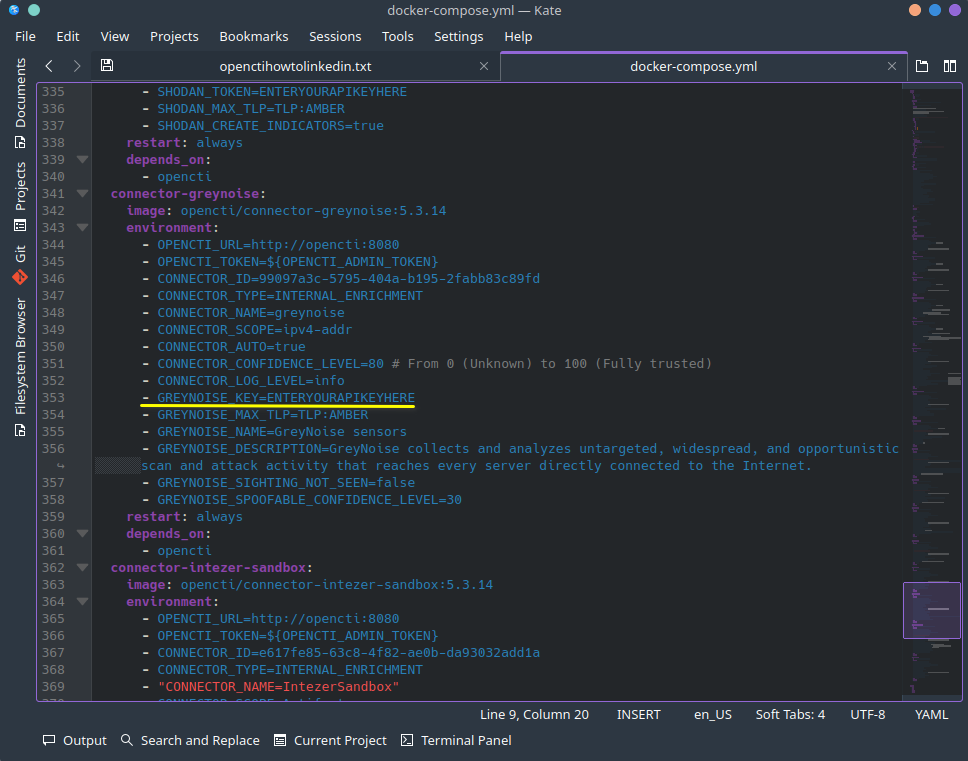
Task: Click the forward navigation arrow
Action: pyautogui.click(x=77, y=66)
